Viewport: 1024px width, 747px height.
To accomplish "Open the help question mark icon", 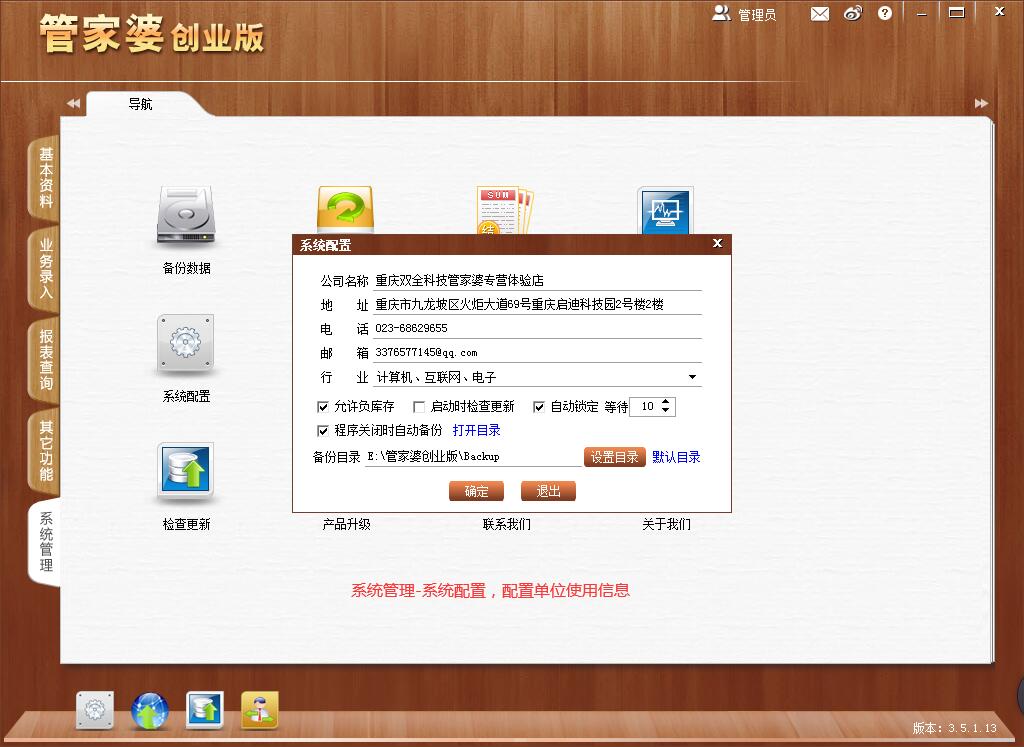I will (x=885, y=13).
